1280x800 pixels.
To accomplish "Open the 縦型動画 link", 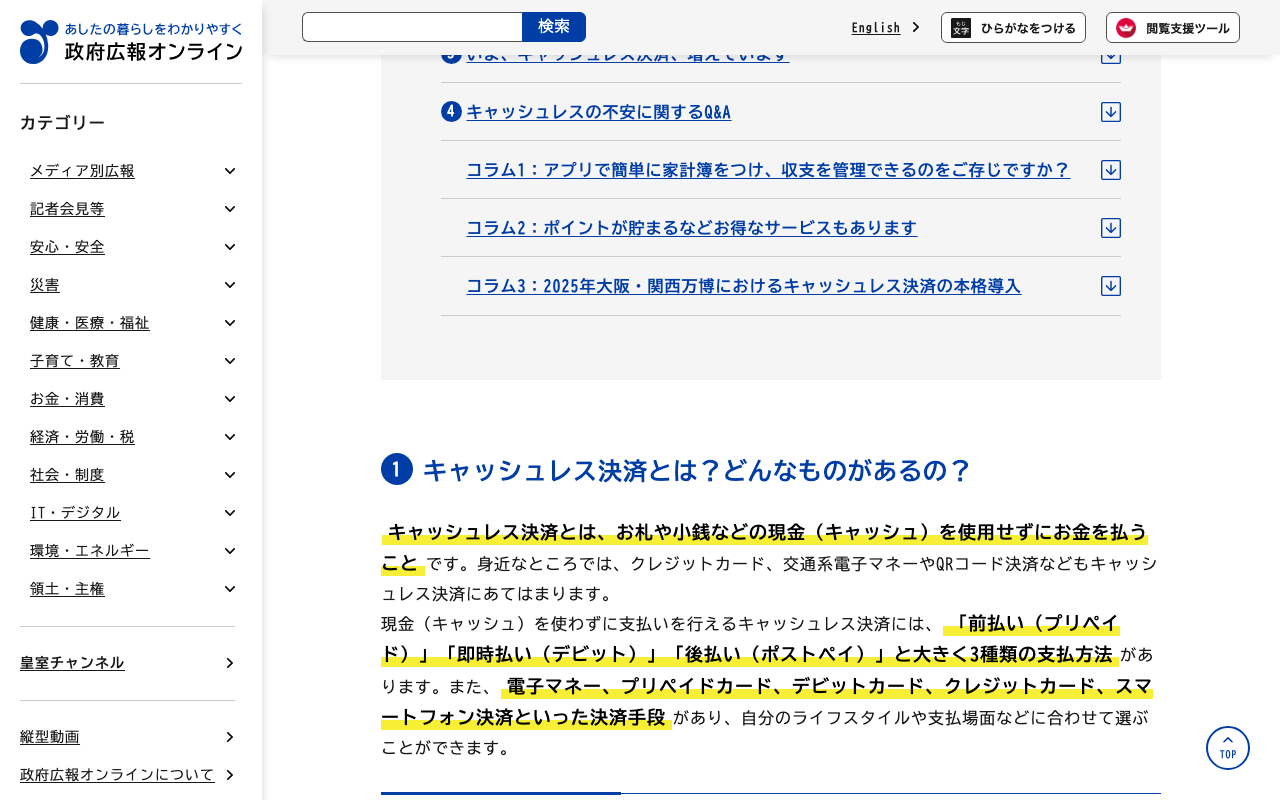I will (50, 737).
